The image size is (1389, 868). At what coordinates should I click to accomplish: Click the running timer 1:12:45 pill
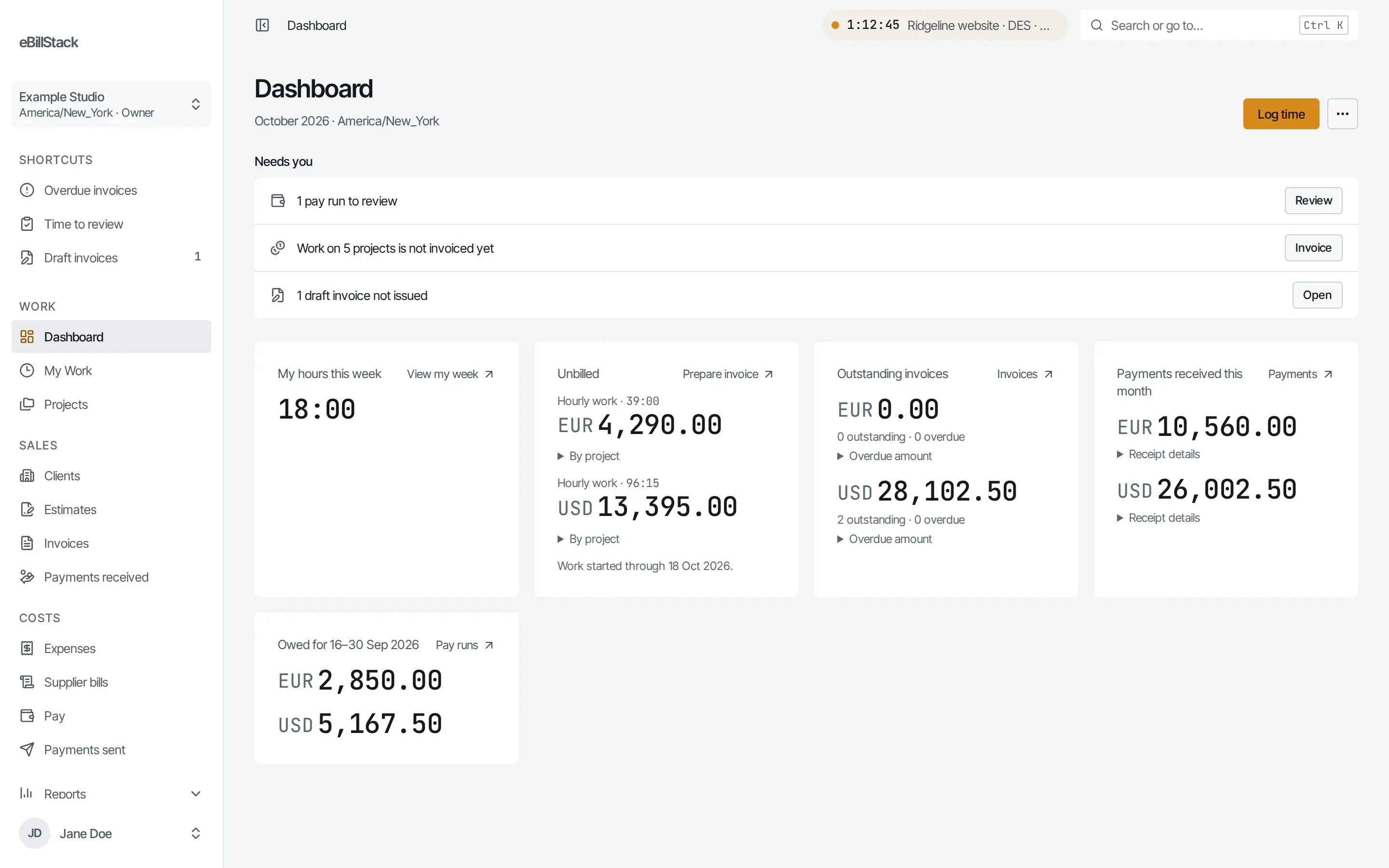click(x=945, y=25)
